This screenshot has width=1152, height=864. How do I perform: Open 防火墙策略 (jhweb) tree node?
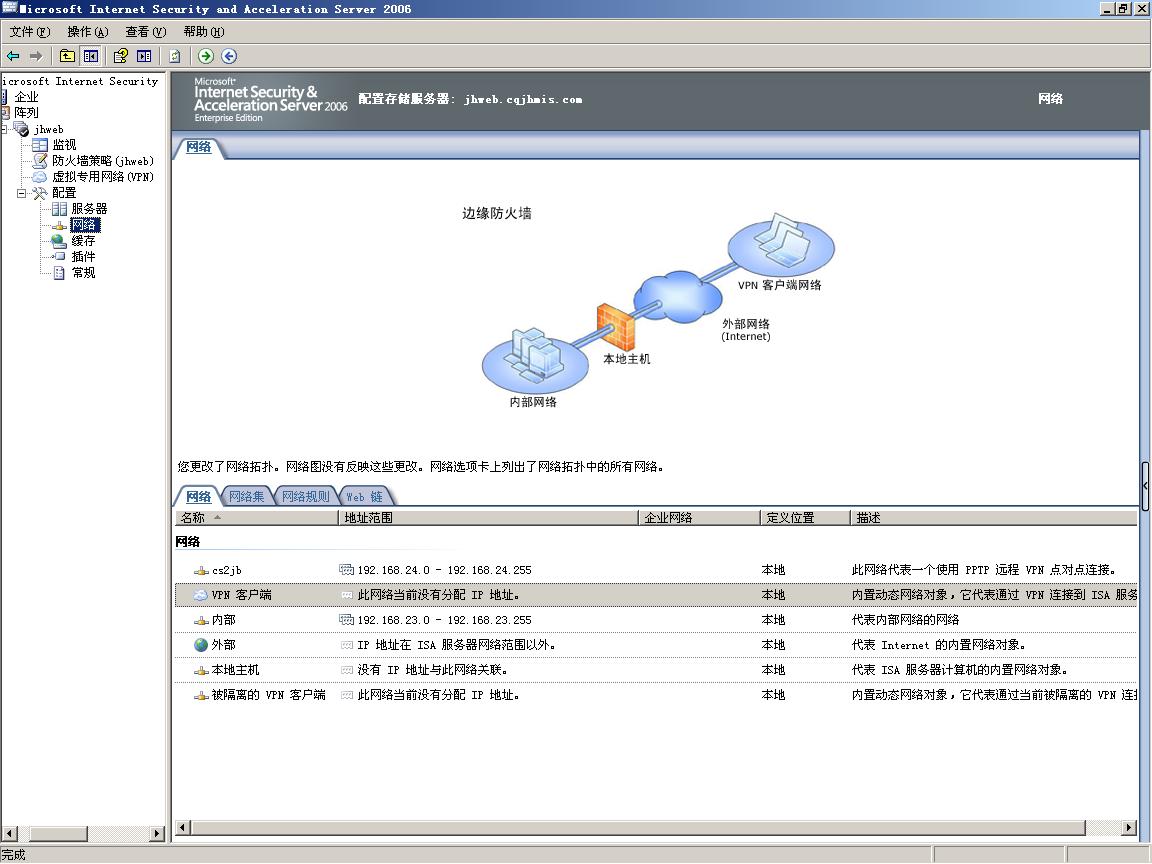103,161
